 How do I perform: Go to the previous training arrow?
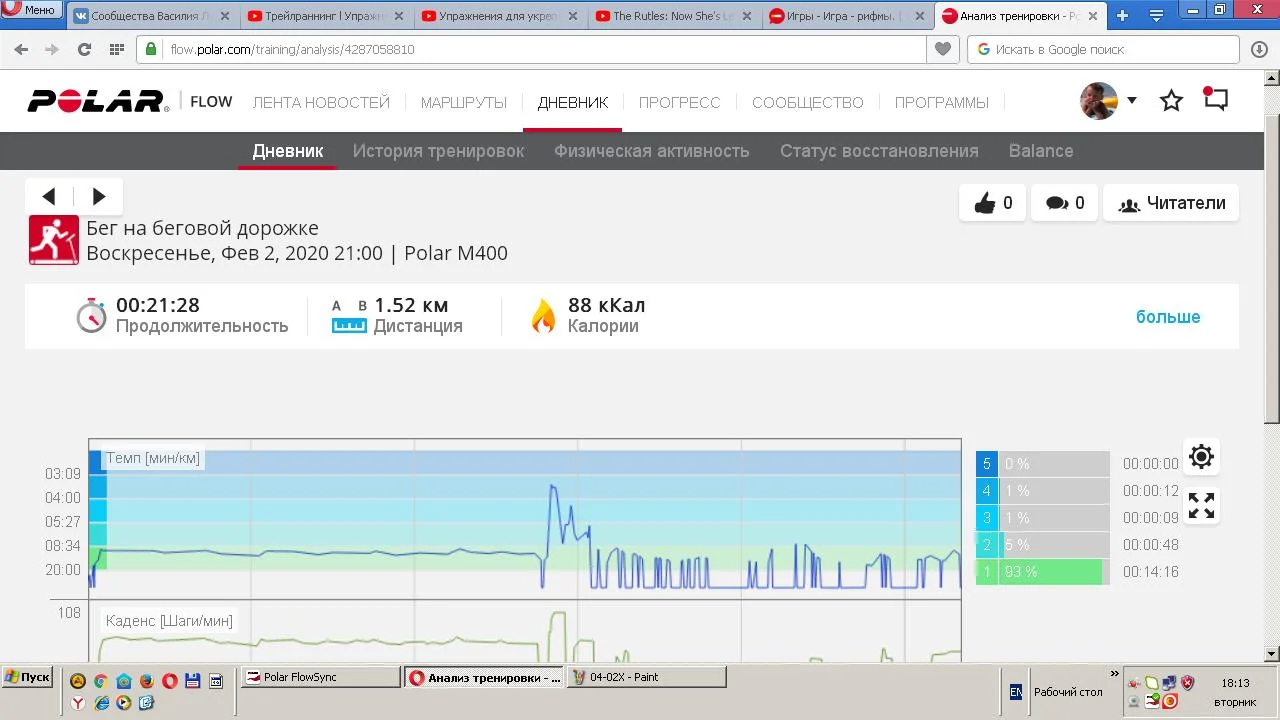[49, 196]
